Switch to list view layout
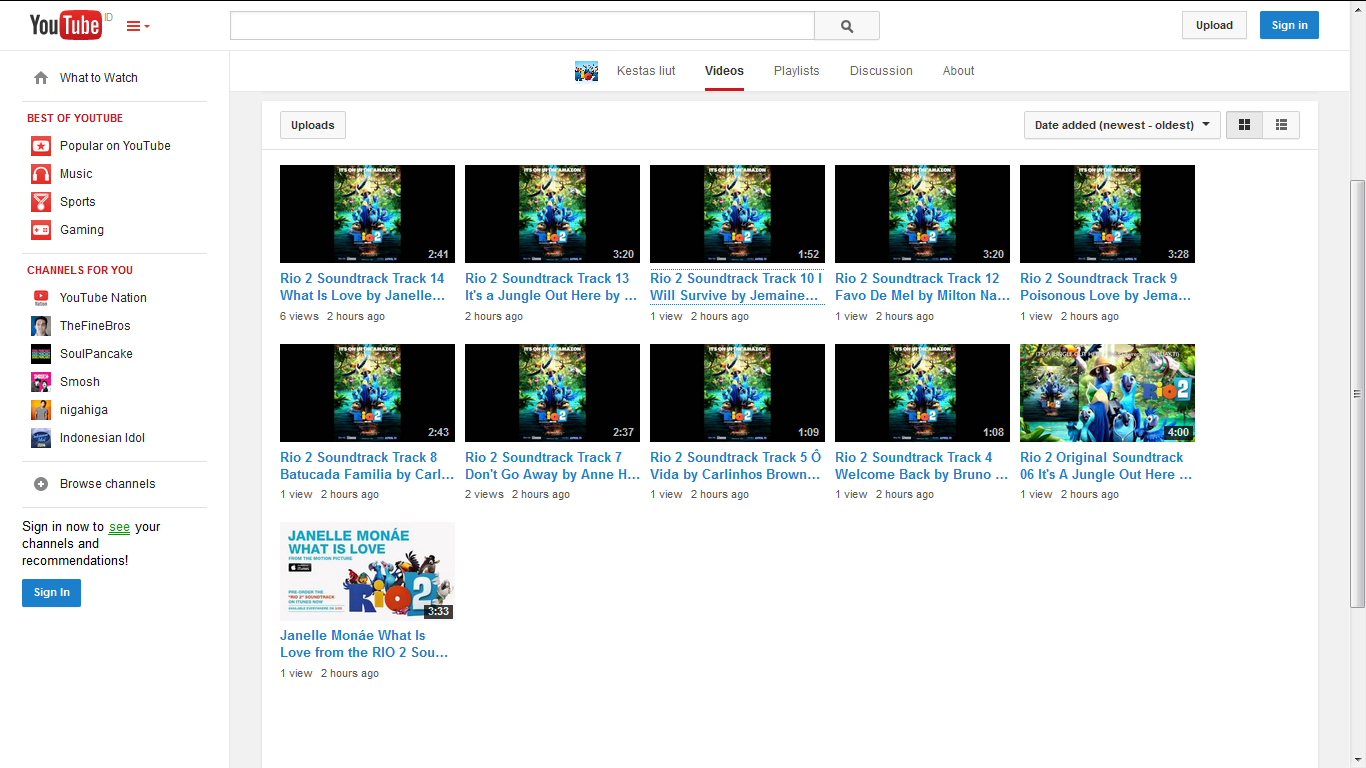Screen dimensions: 1366x768 1281,125
